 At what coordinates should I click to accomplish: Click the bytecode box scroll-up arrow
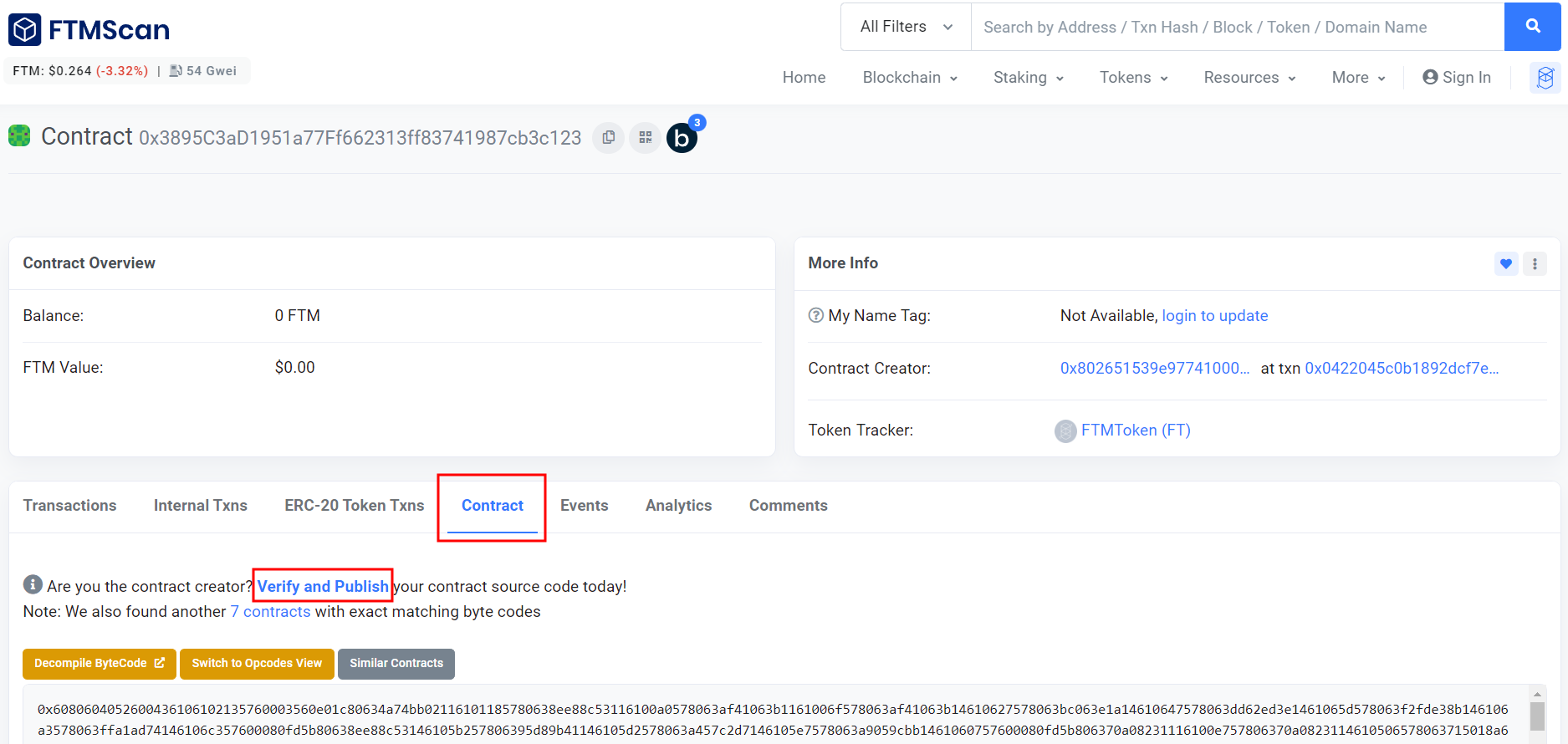[1537, 694]
